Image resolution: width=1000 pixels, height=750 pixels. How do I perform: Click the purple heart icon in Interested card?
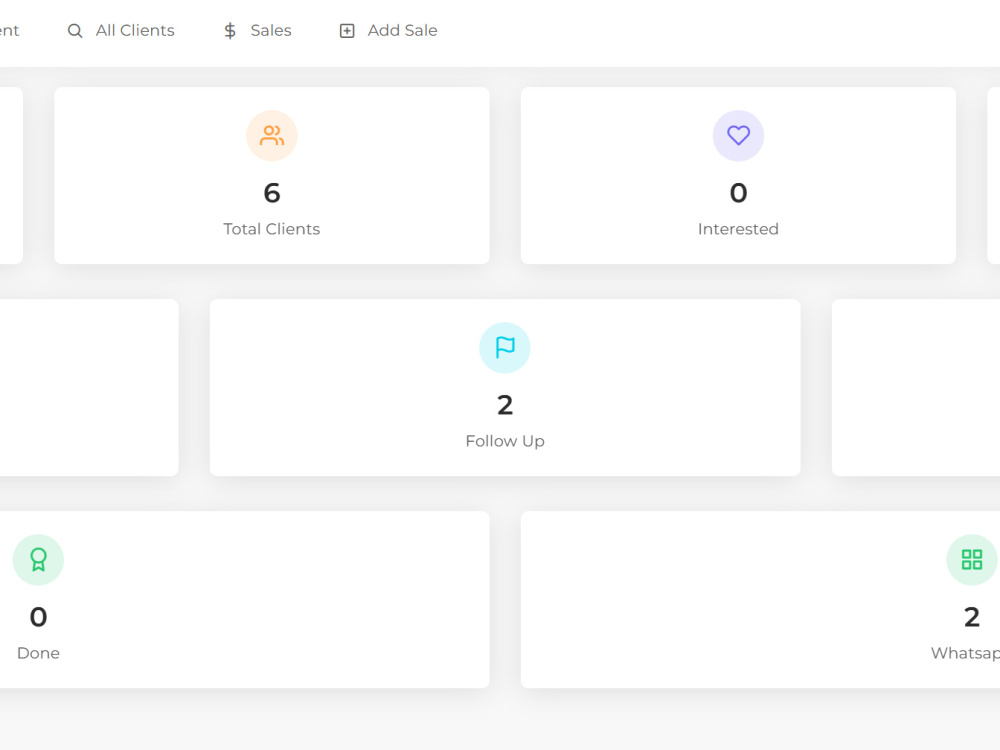(x=739, y=136)
